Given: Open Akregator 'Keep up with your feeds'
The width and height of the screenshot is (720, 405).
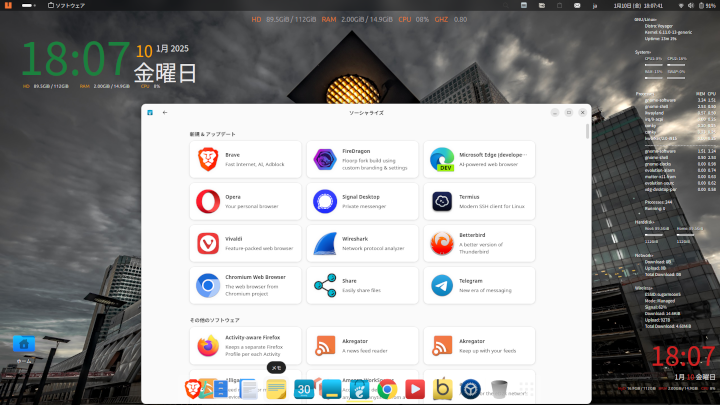Looking at the screenshot, I should (479, 346).
